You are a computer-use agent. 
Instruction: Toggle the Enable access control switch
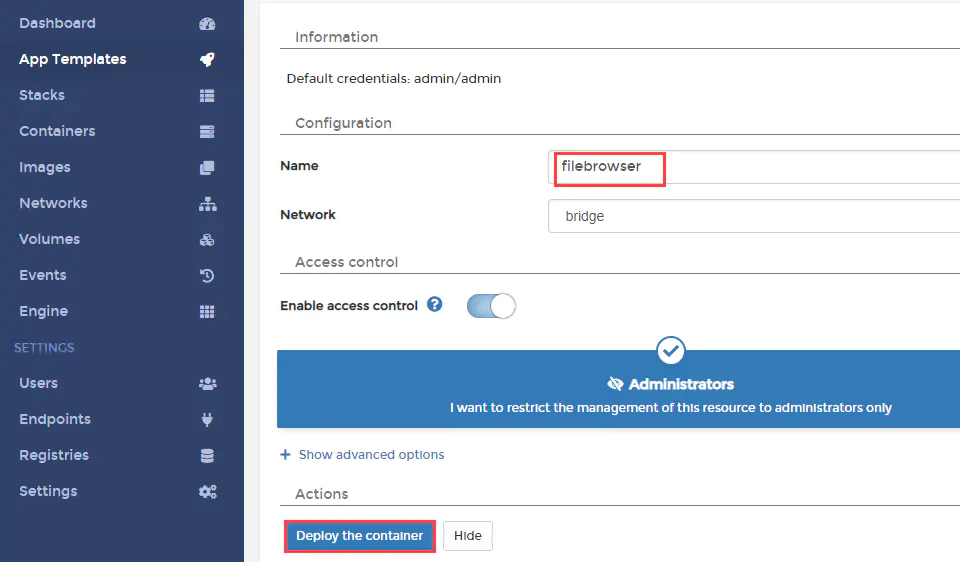click(491, 306)
